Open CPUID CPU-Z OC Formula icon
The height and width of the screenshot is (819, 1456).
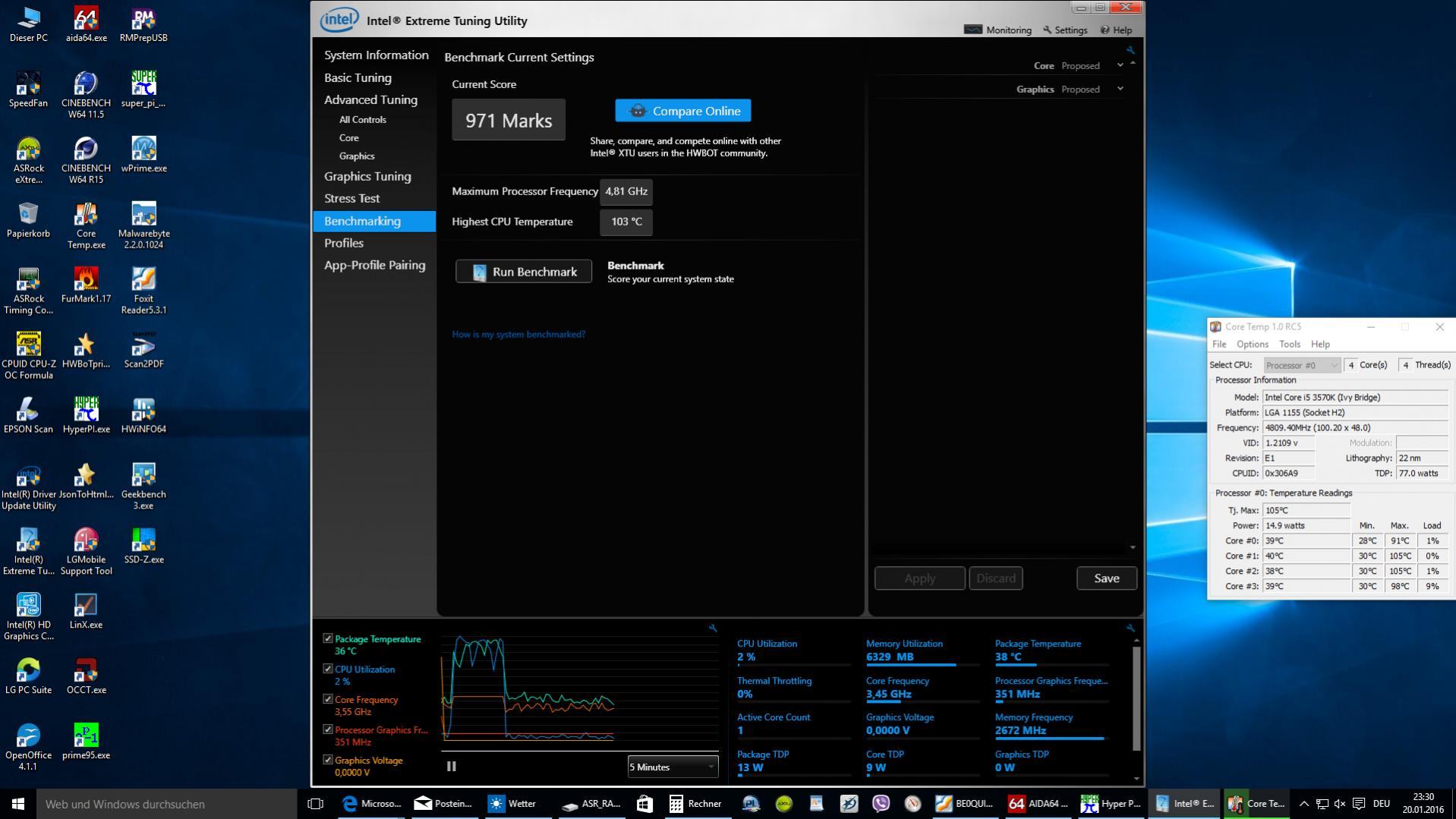pyautogui.click(x=28, y=356)
